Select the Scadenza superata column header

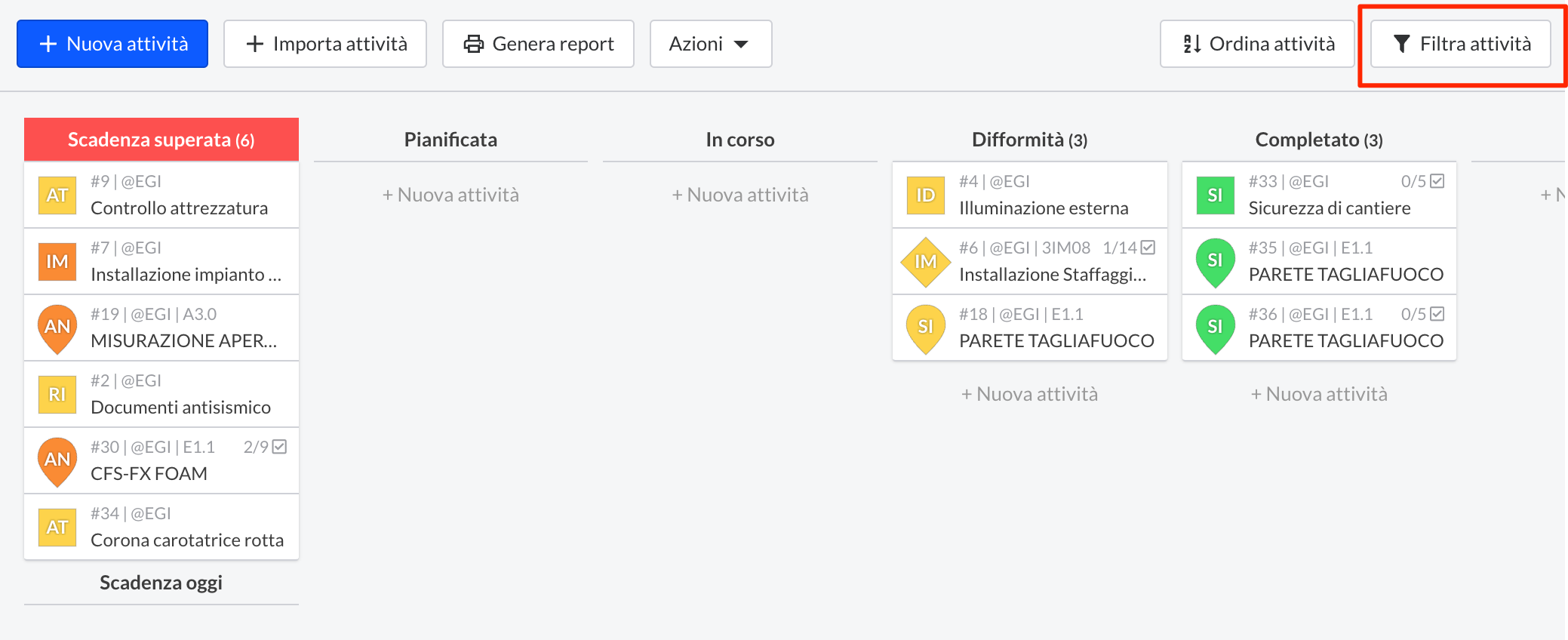pyautogui.click(x=161, y=140)
